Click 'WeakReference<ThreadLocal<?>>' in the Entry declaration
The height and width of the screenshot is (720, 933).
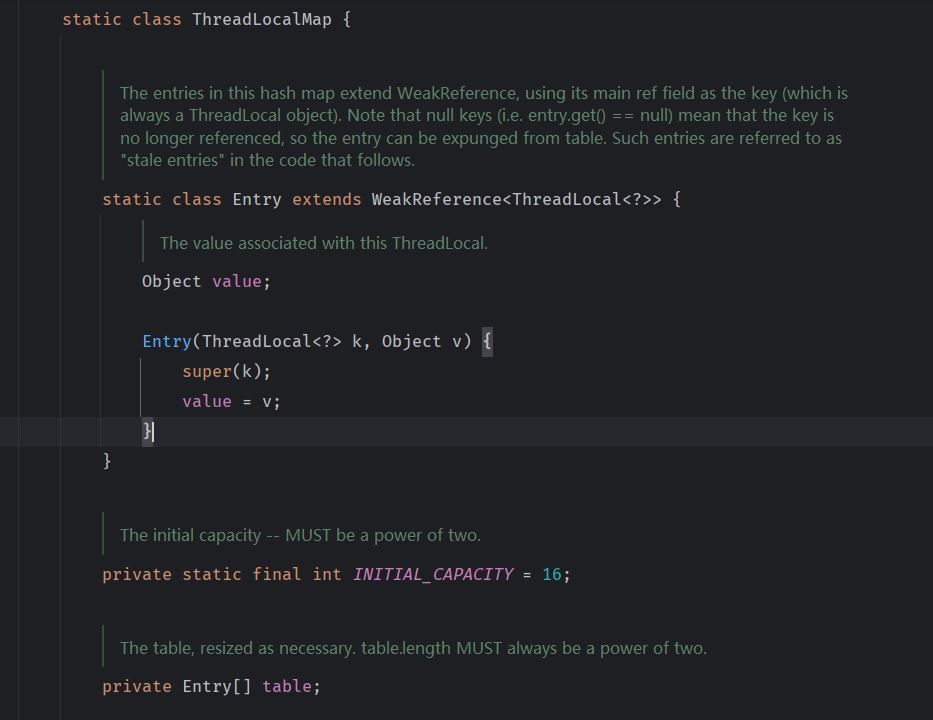click(x=516, y=199)
